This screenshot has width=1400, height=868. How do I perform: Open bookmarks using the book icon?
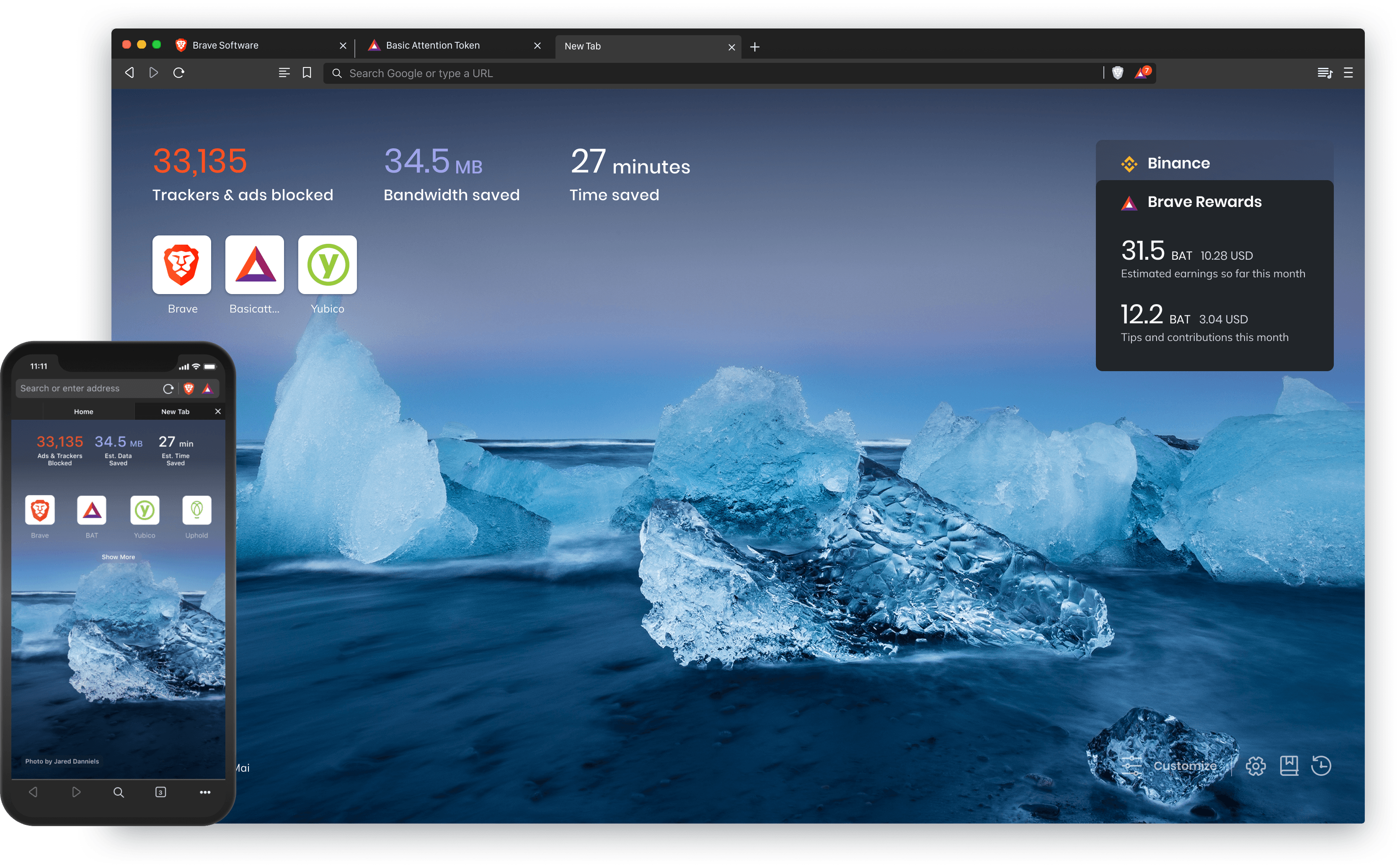pyautogui.click(x=1290, y=766)
